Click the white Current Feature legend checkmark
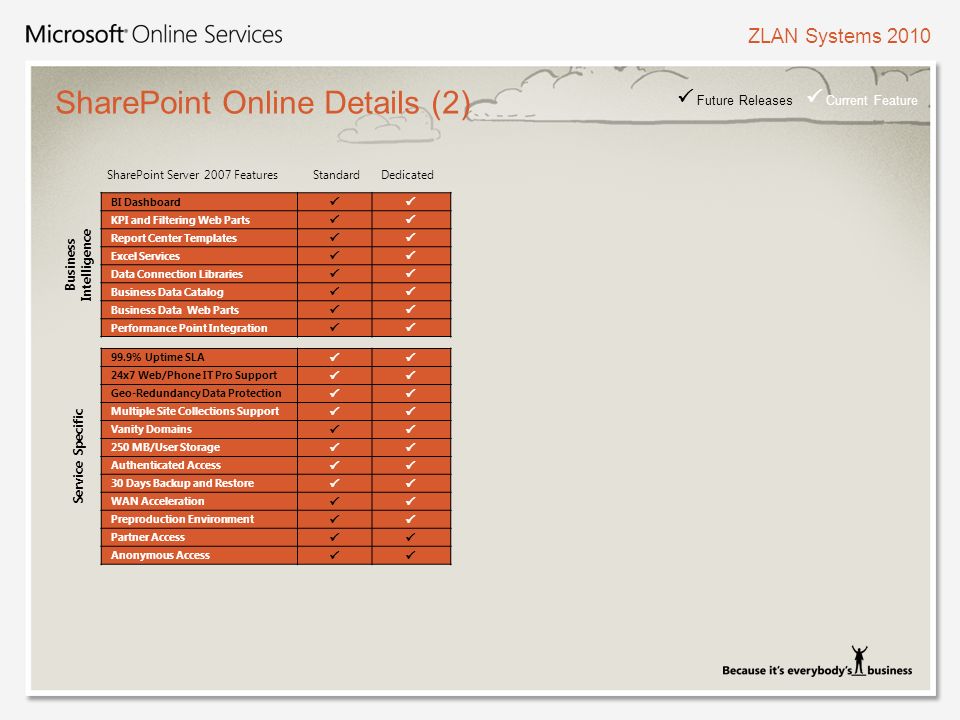Viewport: 960px width, 720px height. click(x=814, y=96)
